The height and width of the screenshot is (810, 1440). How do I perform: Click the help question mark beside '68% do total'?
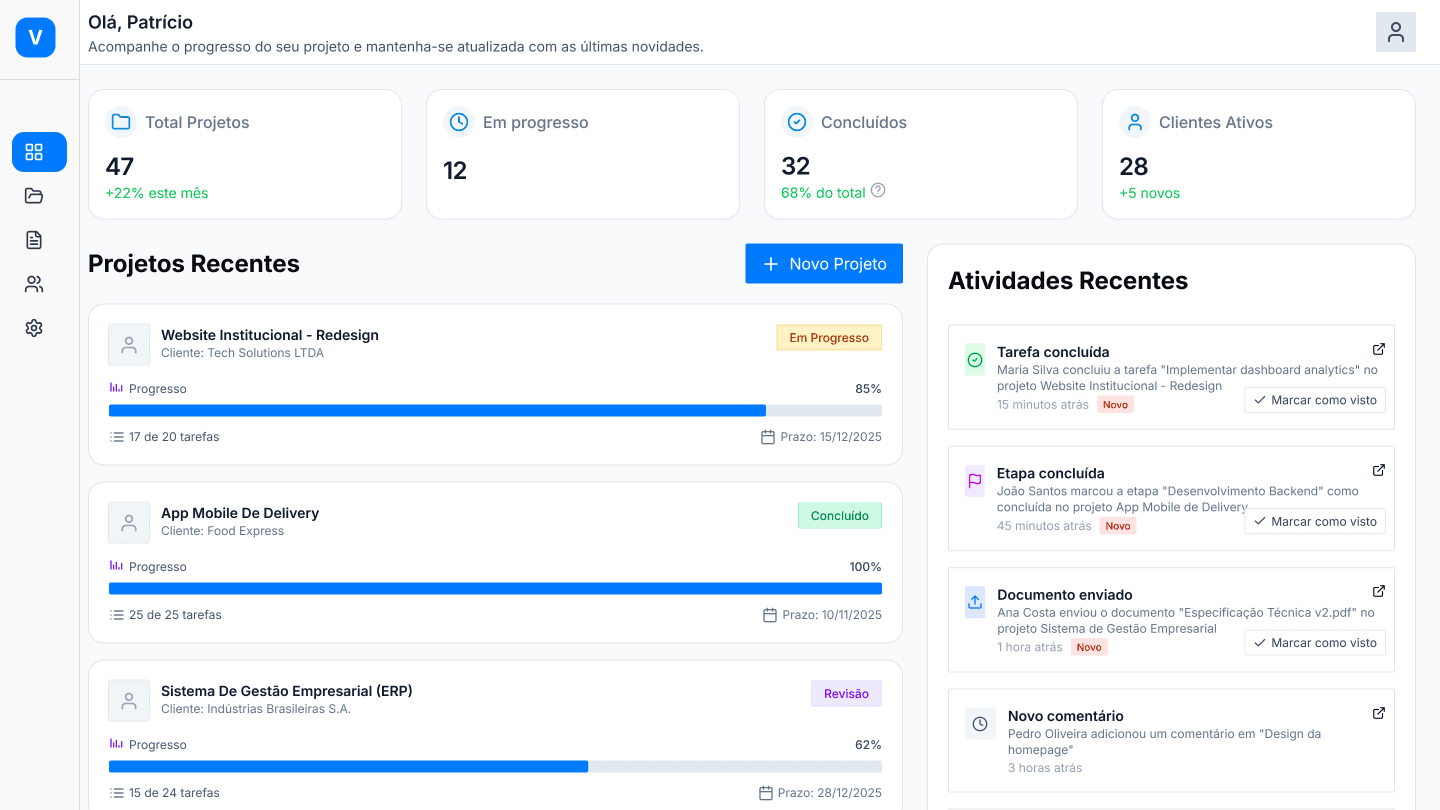click(877, 190)
